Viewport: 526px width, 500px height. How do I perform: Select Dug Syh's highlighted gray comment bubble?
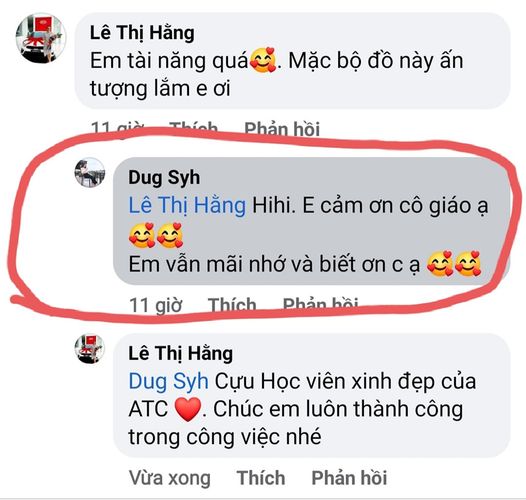[x=312, y=221]
